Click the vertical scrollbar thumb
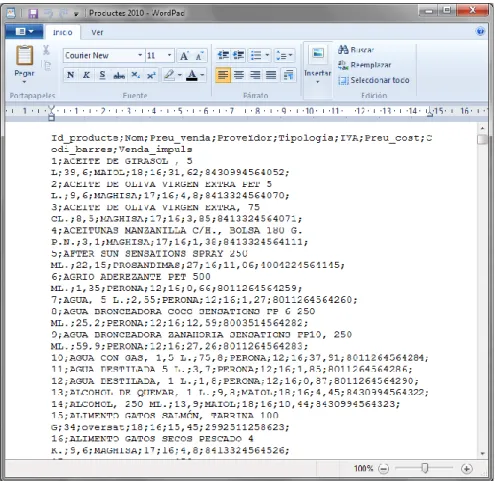 pyautogui.click(x=482, y=139)
